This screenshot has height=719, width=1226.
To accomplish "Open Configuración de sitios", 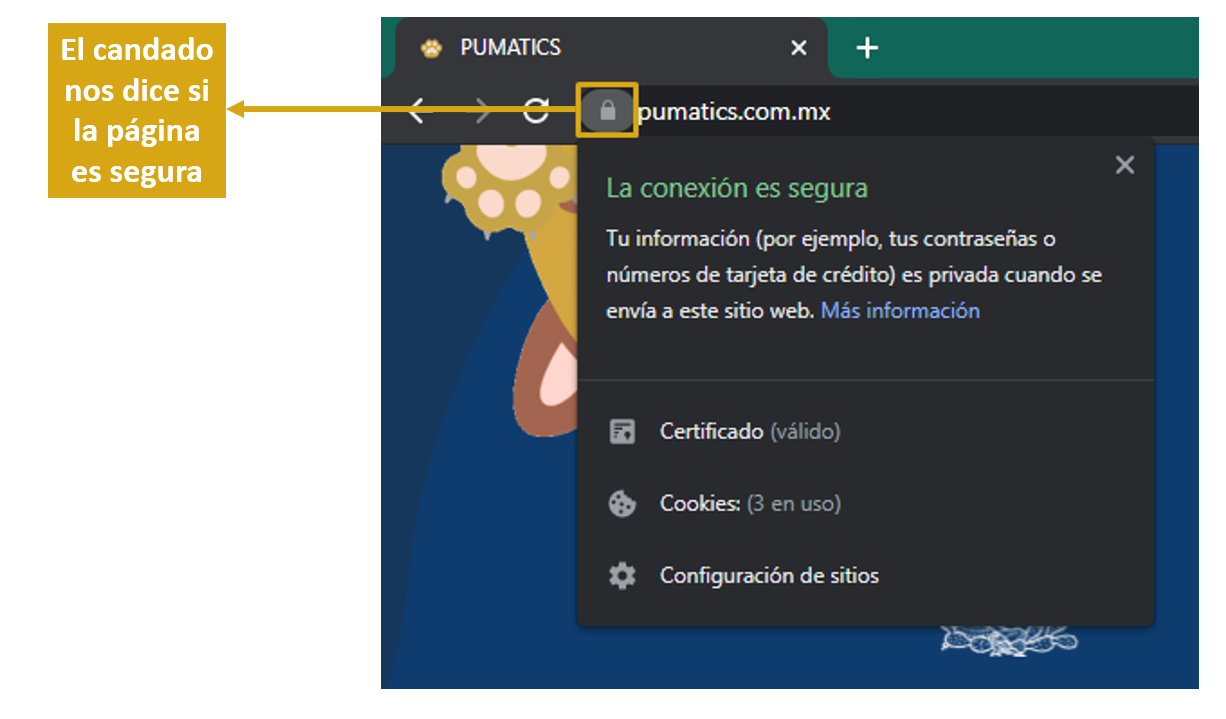I will [769, 576].
